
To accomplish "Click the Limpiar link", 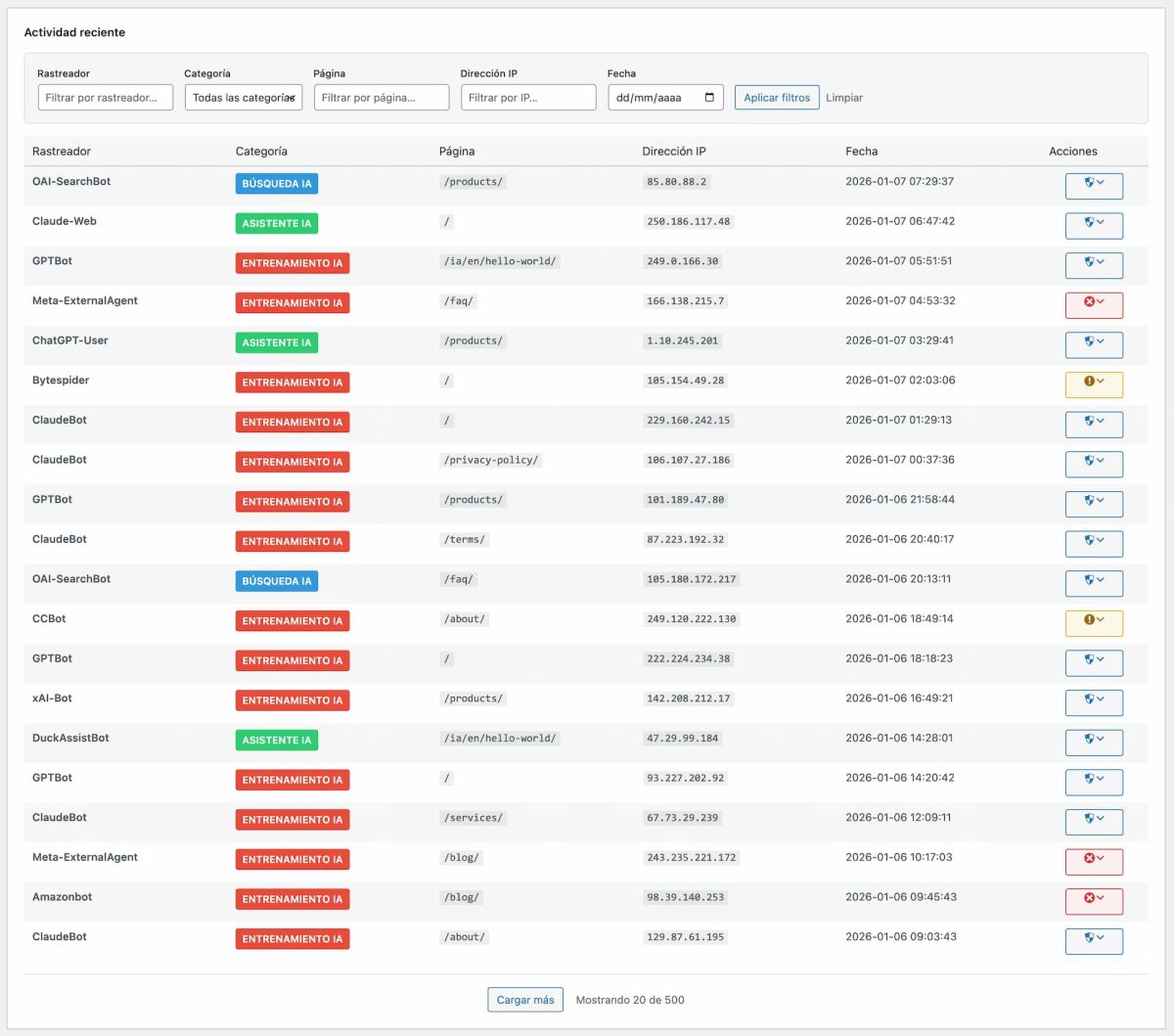I will [x=843, y=98].
